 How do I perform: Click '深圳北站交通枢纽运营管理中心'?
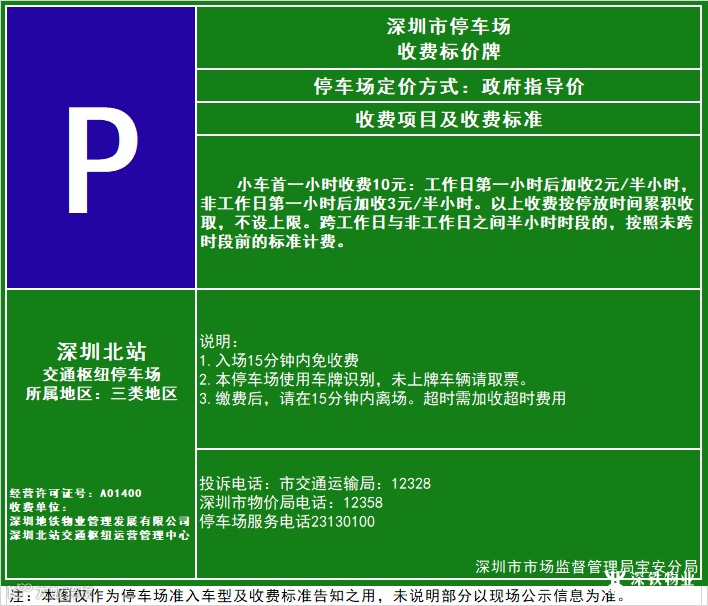[100, 535]
